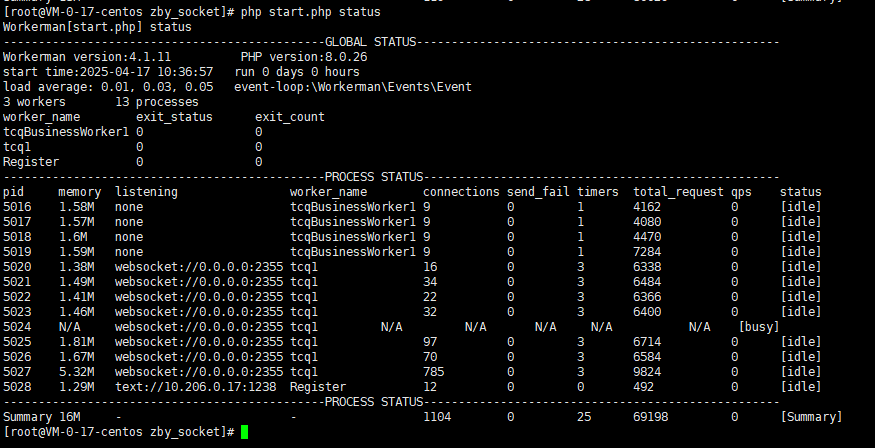Viewport: 875px width, 448px height.
Task: Click 'load average: 0.01, 0.03, 0.05' text
Action: click(x=108, y=87)
